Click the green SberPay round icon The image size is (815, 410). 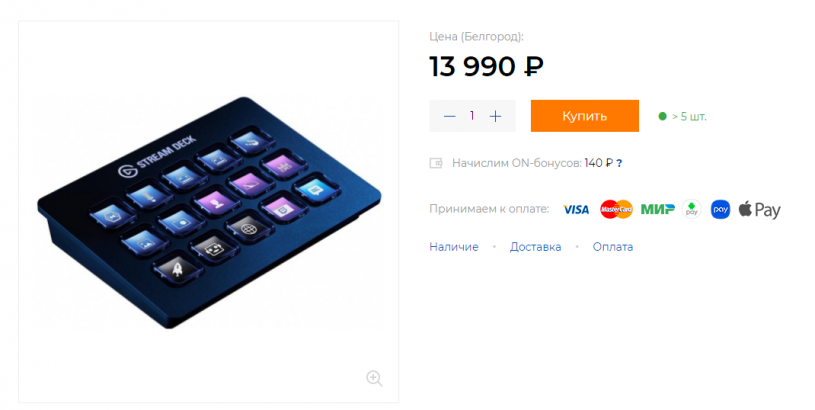coord(691,209)
